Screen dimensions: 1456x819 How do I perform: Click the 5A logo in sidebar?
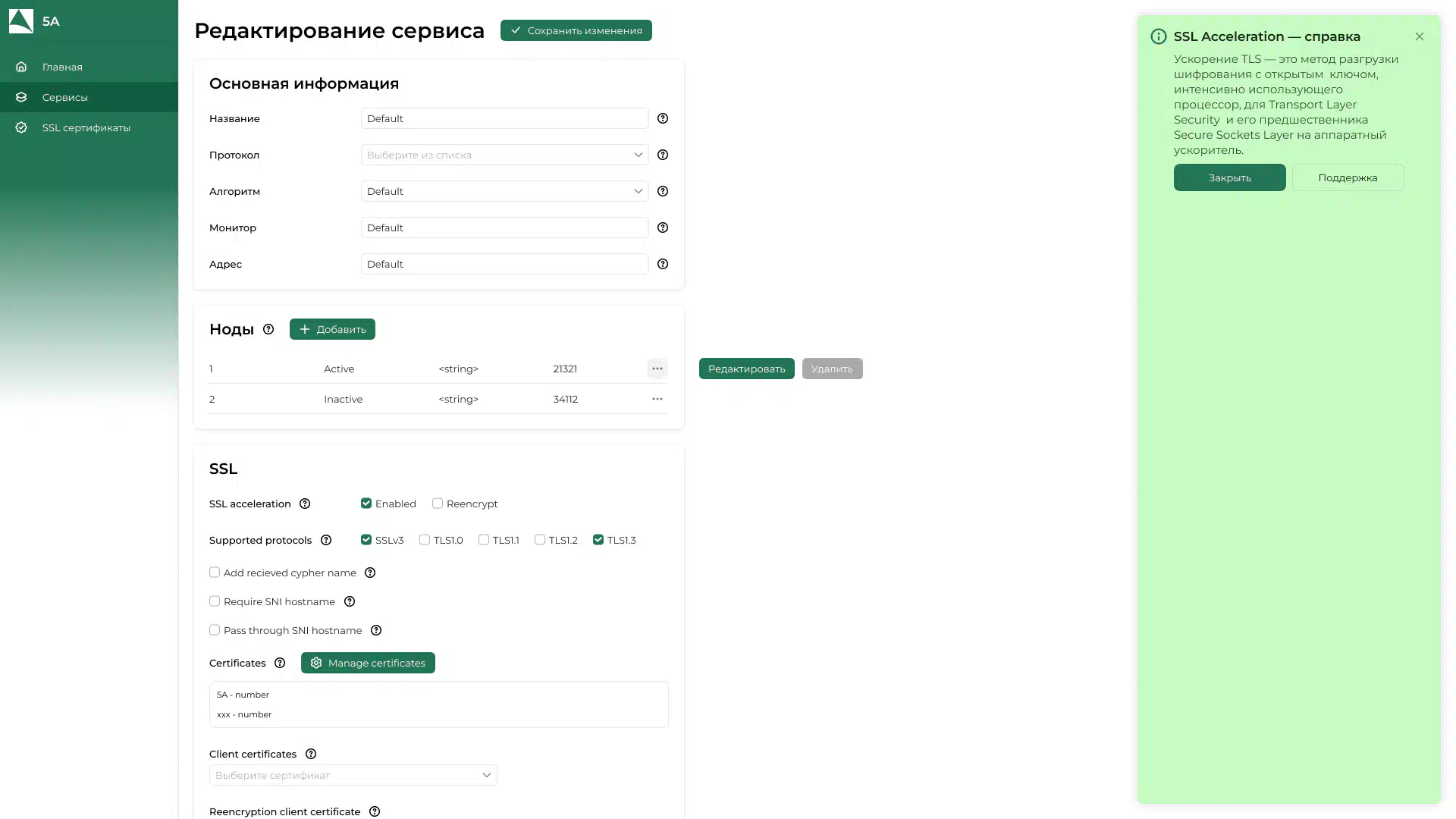pyautogui.click(x=21, y=21)
